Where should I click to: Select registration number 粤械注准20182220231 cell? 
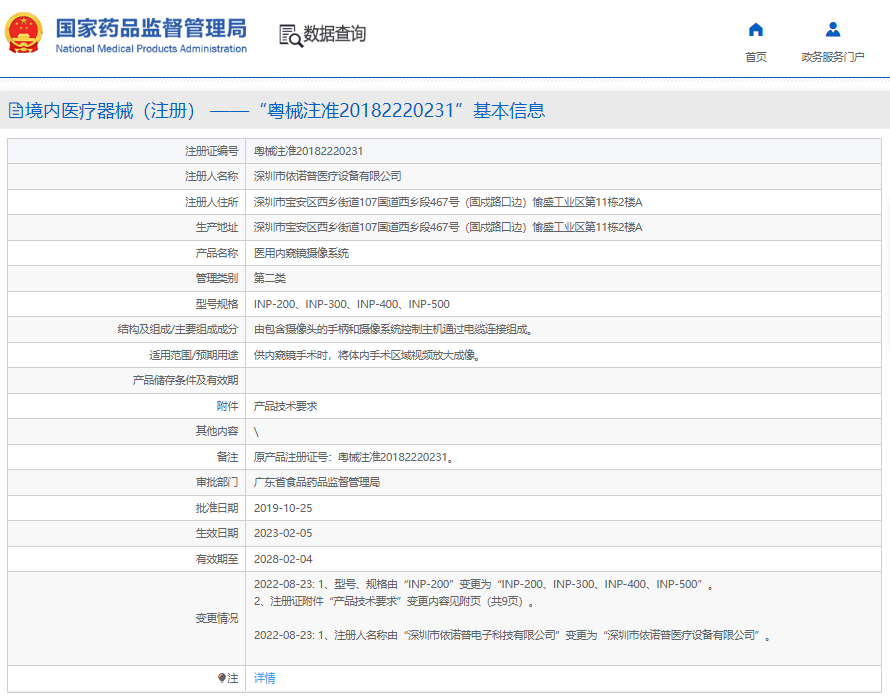pos(308,151)
